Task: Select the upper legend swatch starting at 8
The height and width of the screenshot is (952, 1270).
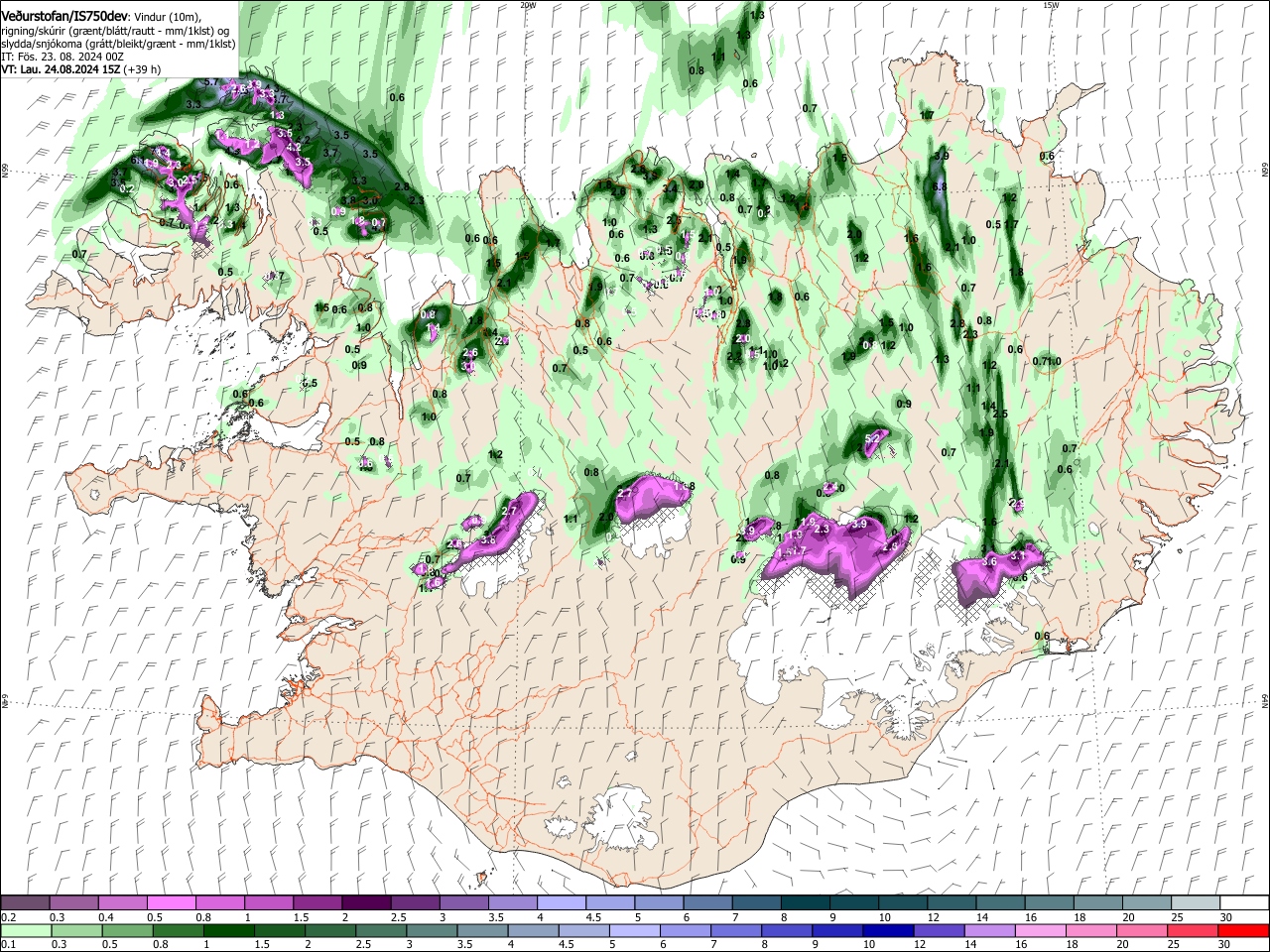Action: click(804, 903)
